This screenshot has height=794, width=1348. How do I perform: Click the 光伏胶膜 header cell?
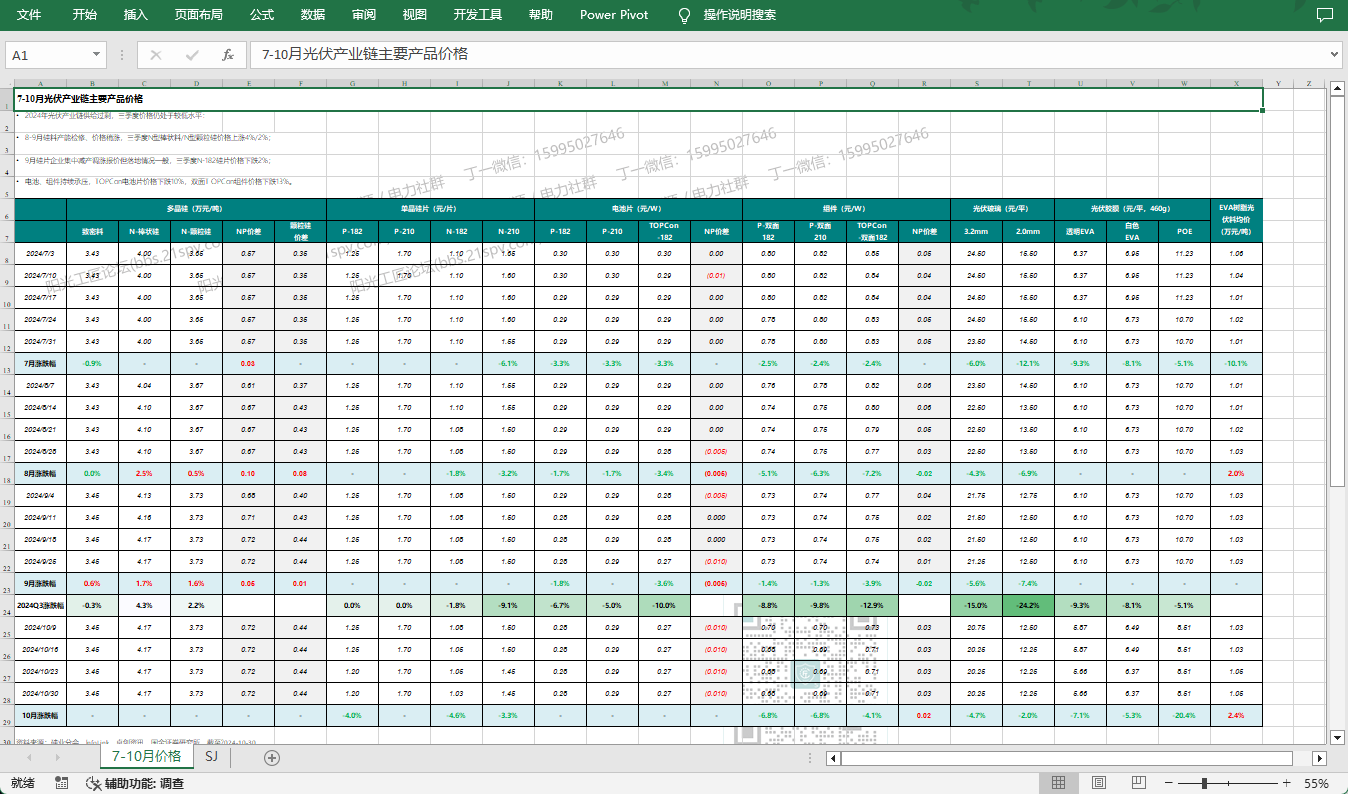(x=1132, y=209)
